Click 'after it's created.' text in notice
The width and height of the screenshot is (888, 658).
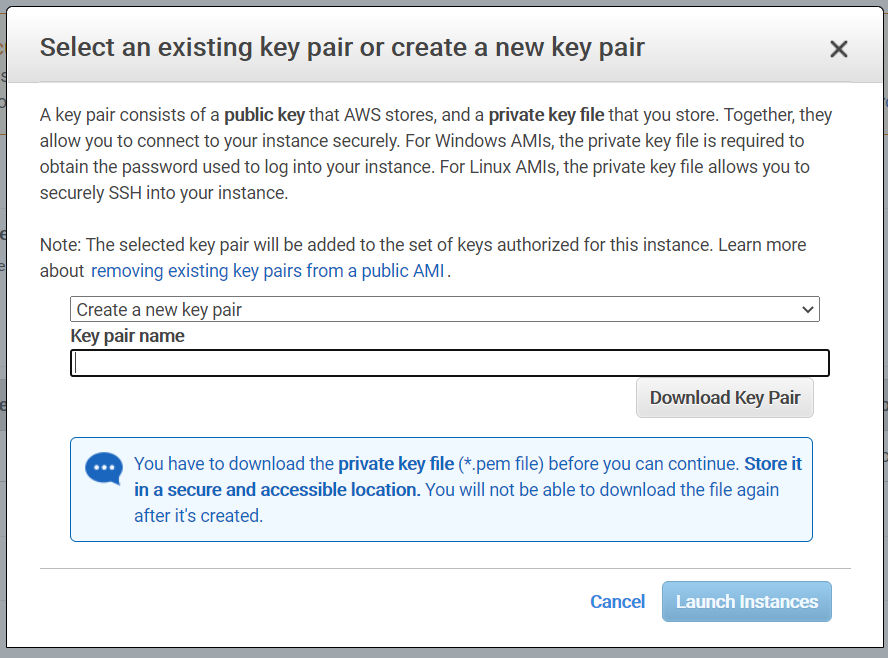coord(198,516)
